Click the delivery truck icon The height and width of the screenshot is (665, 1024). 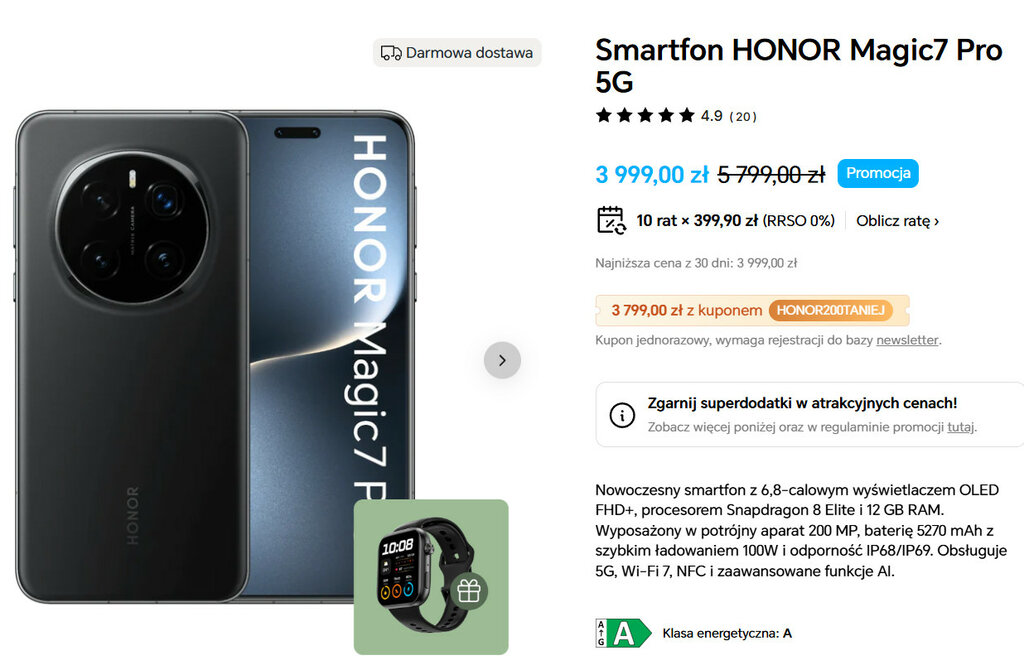tap(391, 53)
